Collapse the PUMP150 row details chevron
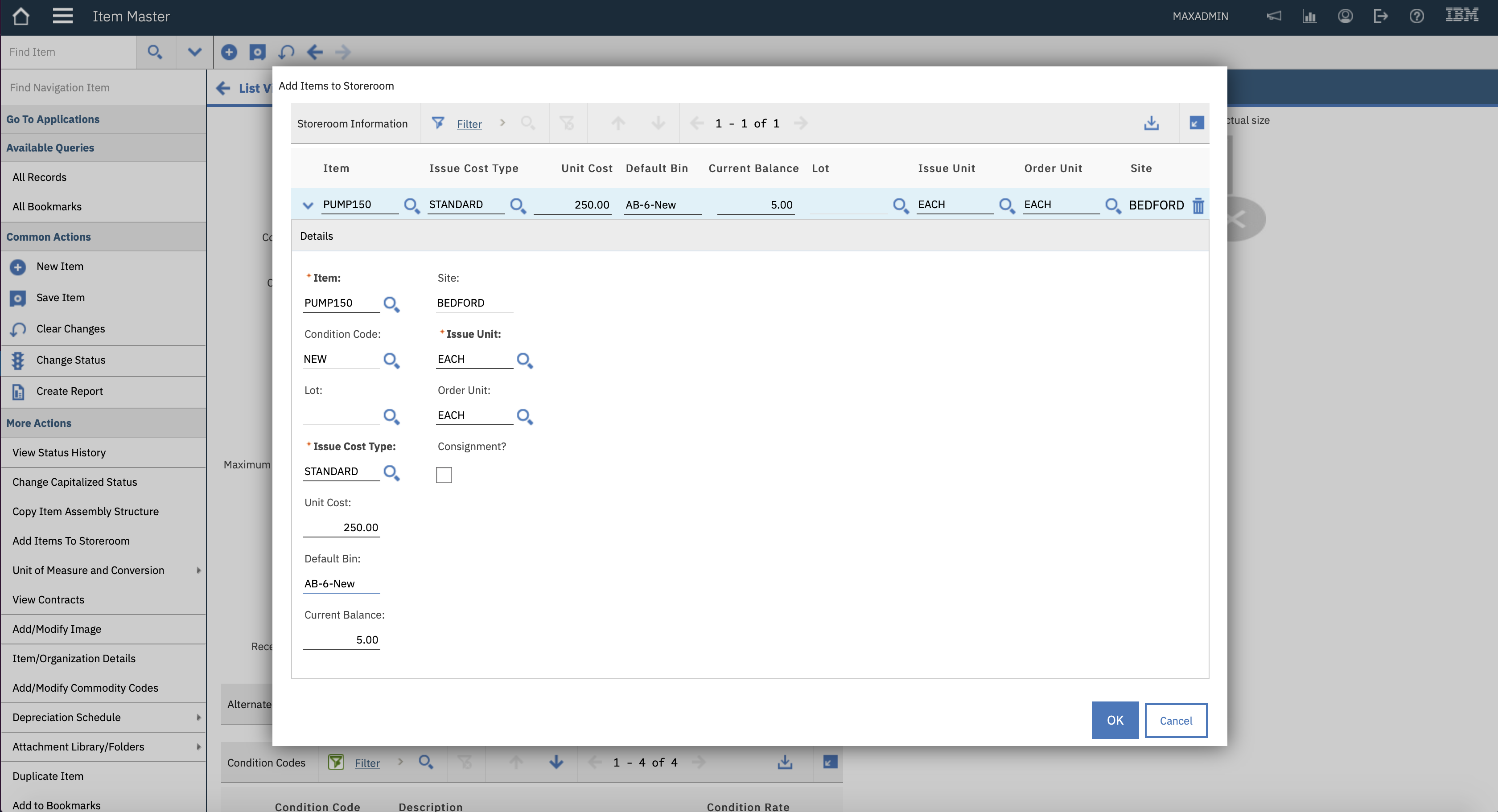The image size is (1498, 812). [308, 205]
